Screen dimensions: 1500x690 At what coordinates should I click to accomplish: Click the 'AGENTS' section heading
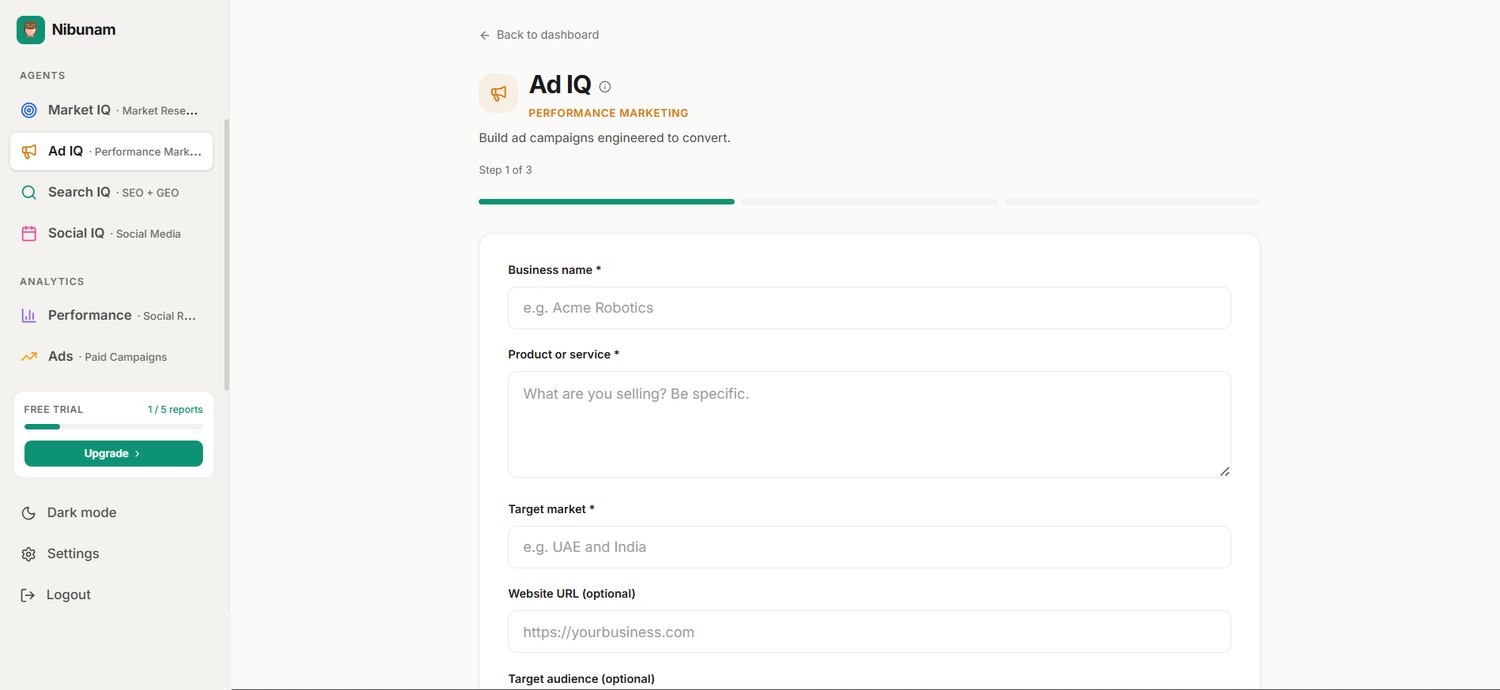tap(42, 76)
